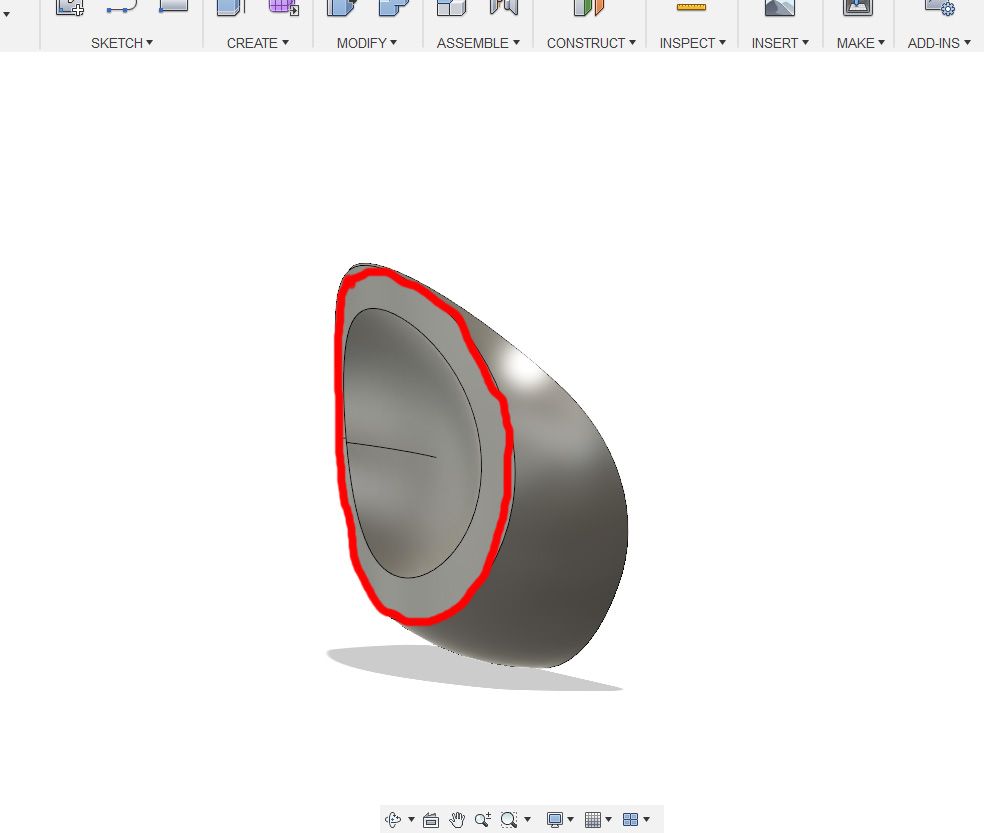Viewport: 984px width, 833px height.
Task: Open the workspace dropdown arrow at toolbar left
Action: tap(6, 14)
